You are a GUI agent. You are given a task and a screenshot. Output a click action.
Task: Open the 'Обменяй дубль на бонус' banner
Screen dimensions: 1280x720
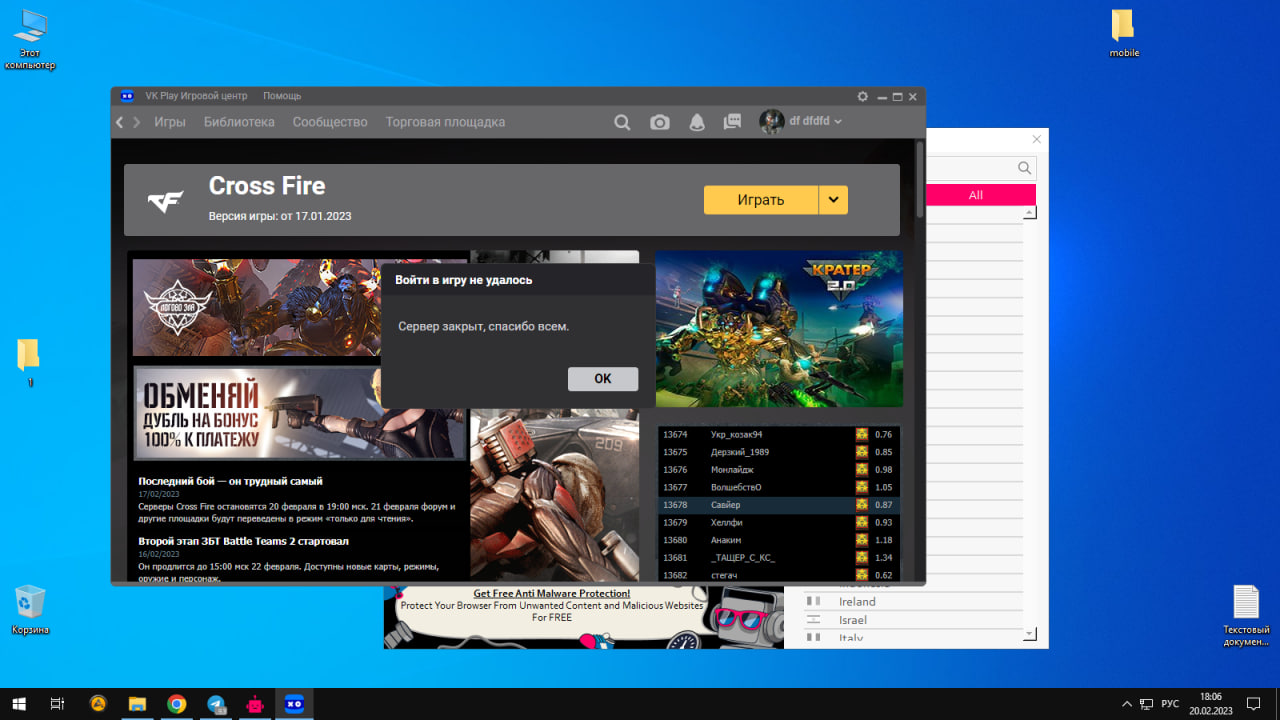tap(299, 413)
